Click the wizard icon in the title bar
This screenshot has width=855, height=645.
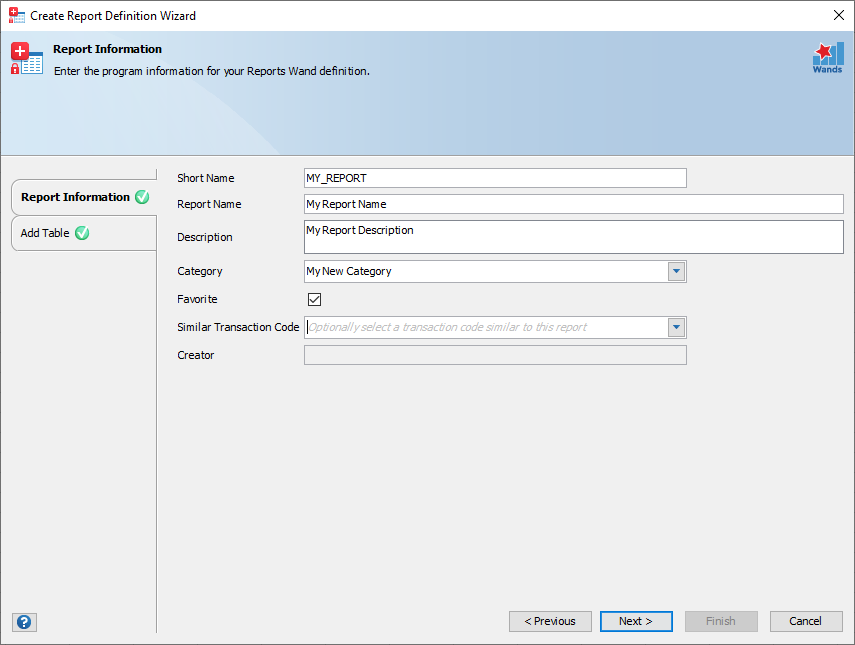pos(15,15)
